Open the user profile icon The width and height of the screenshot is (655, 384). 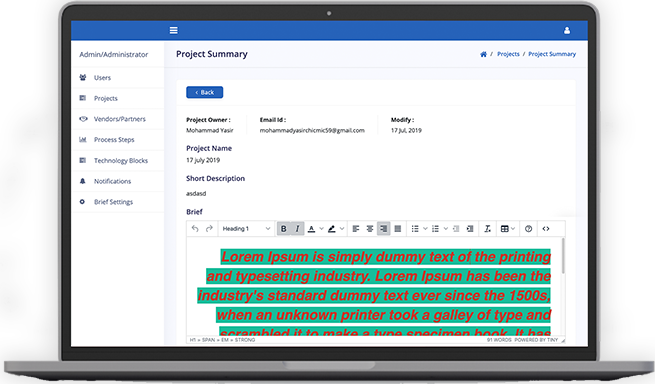pyautogui.click(x=567, y=31)
